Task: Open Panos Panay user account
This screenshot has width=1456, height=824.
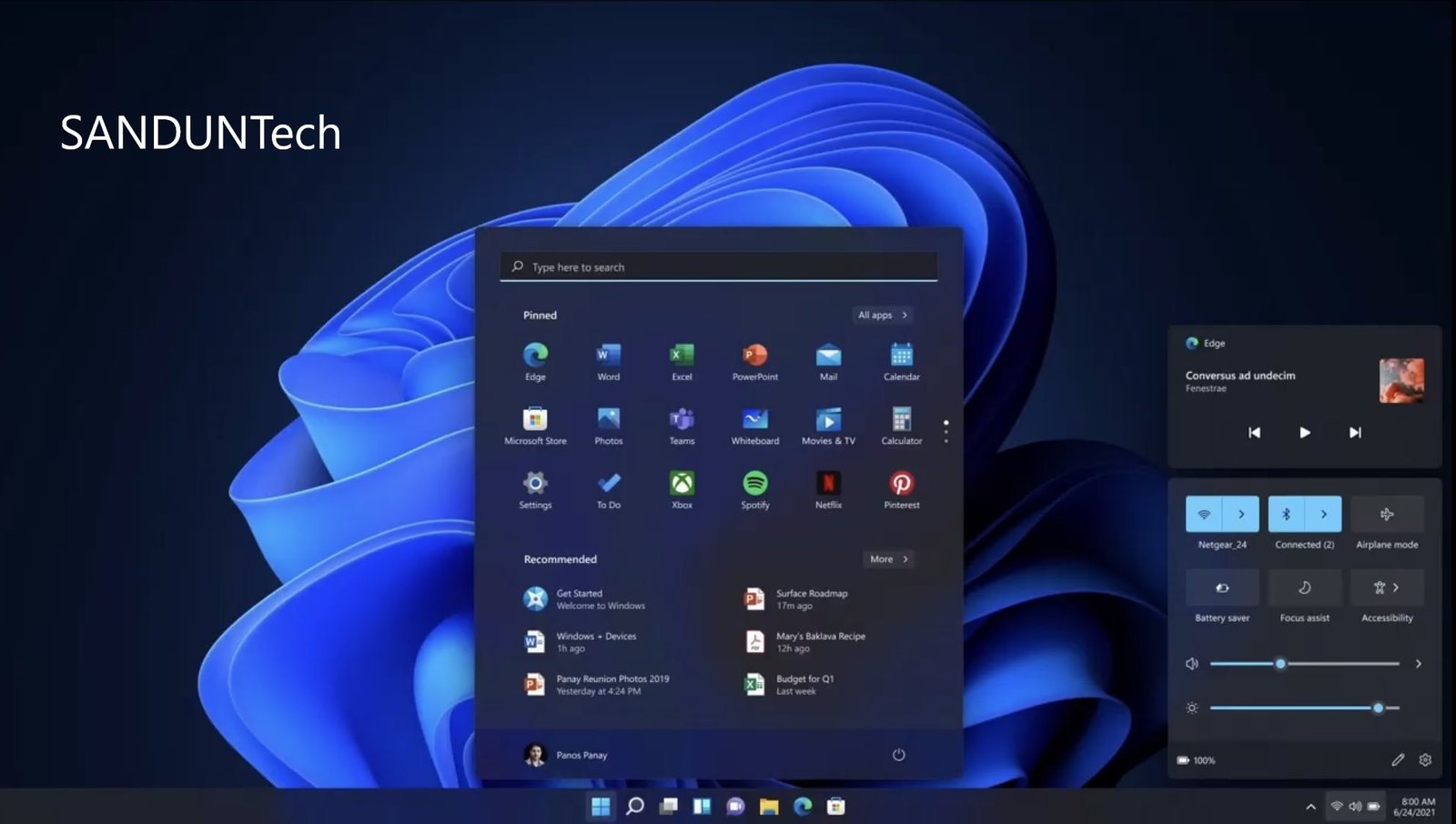Action: coord(565,755)
